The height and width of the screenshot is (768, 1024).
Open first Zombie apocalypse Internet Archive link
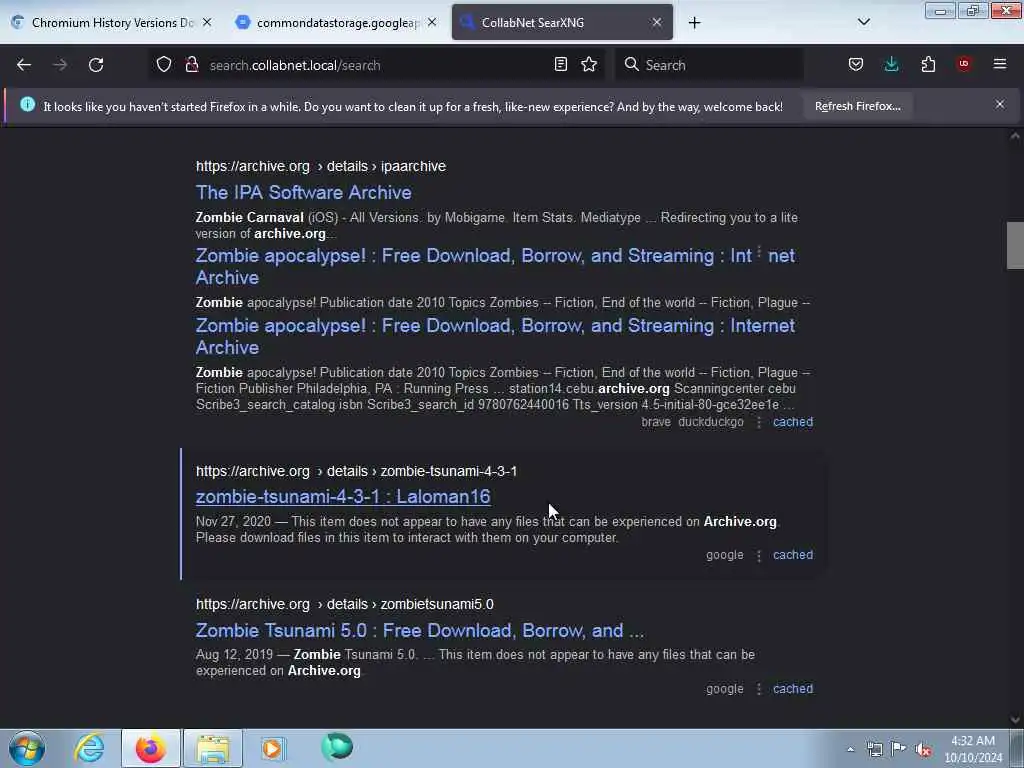click(495, 266)
